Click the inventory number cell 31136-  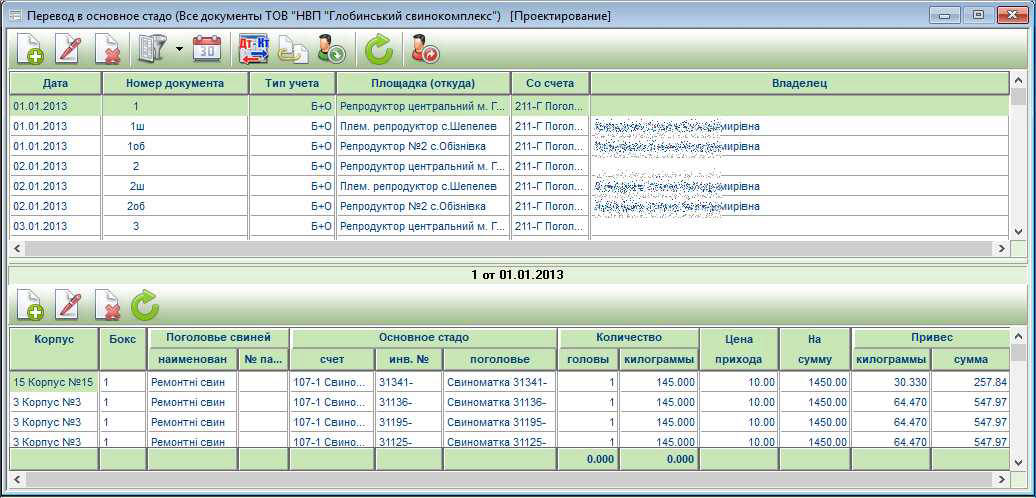[x=408, y=401]
